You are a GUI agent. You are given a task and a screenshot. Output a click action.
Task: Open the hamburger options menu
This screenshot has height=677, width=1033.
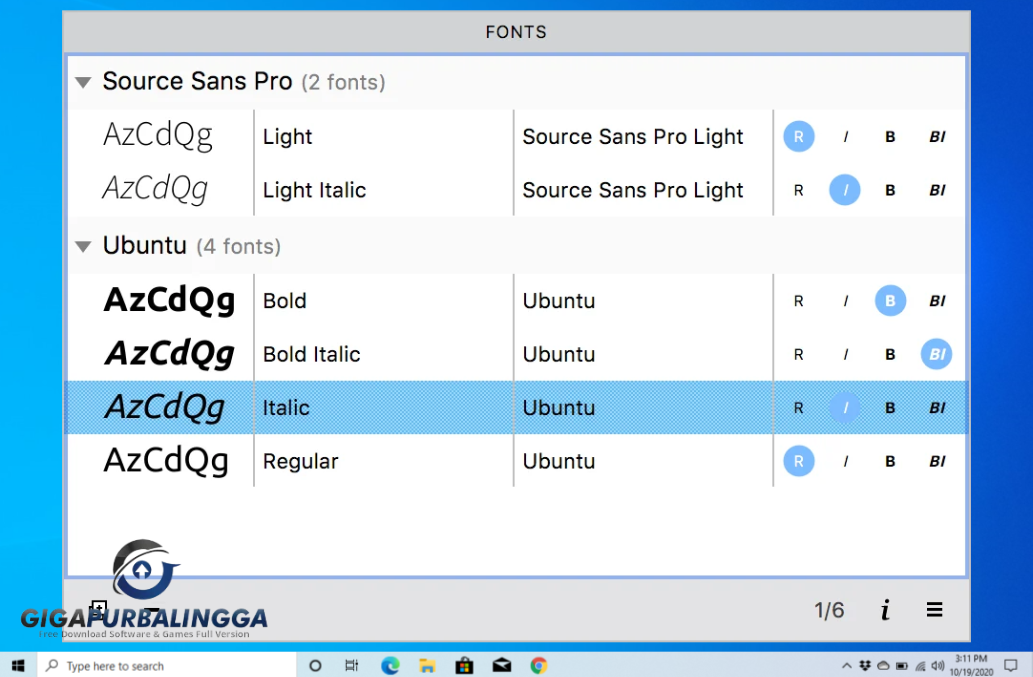(x=934, y=610)
